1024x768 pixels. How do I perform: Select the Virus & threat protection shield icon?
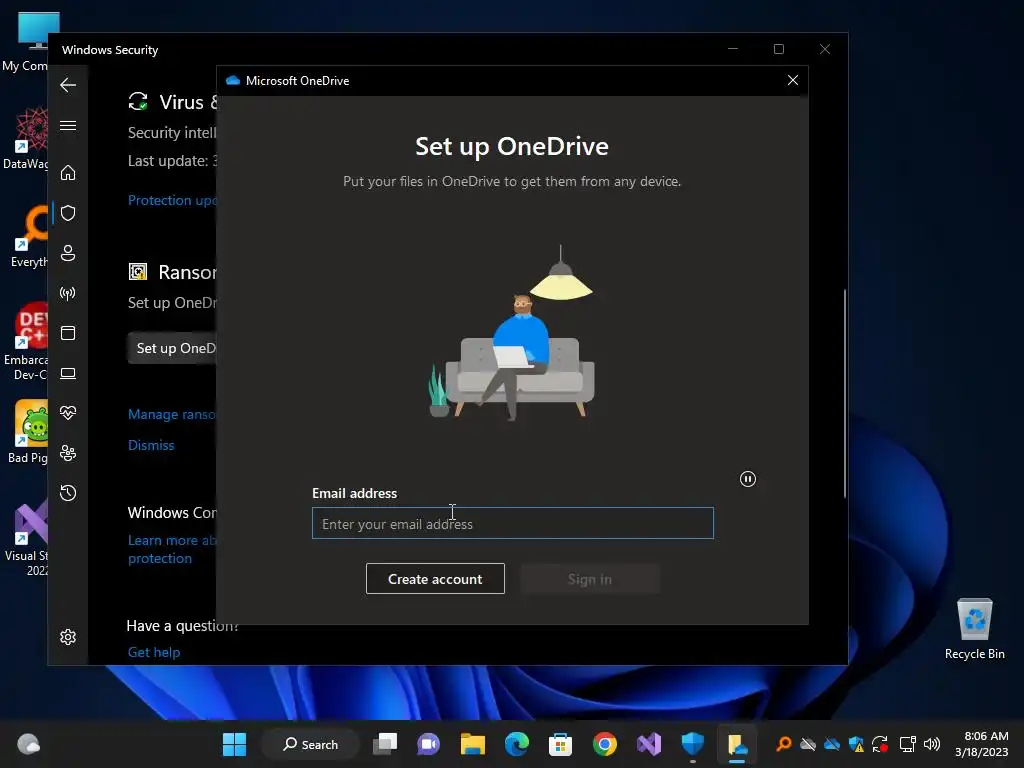click(x=68, y=213)
